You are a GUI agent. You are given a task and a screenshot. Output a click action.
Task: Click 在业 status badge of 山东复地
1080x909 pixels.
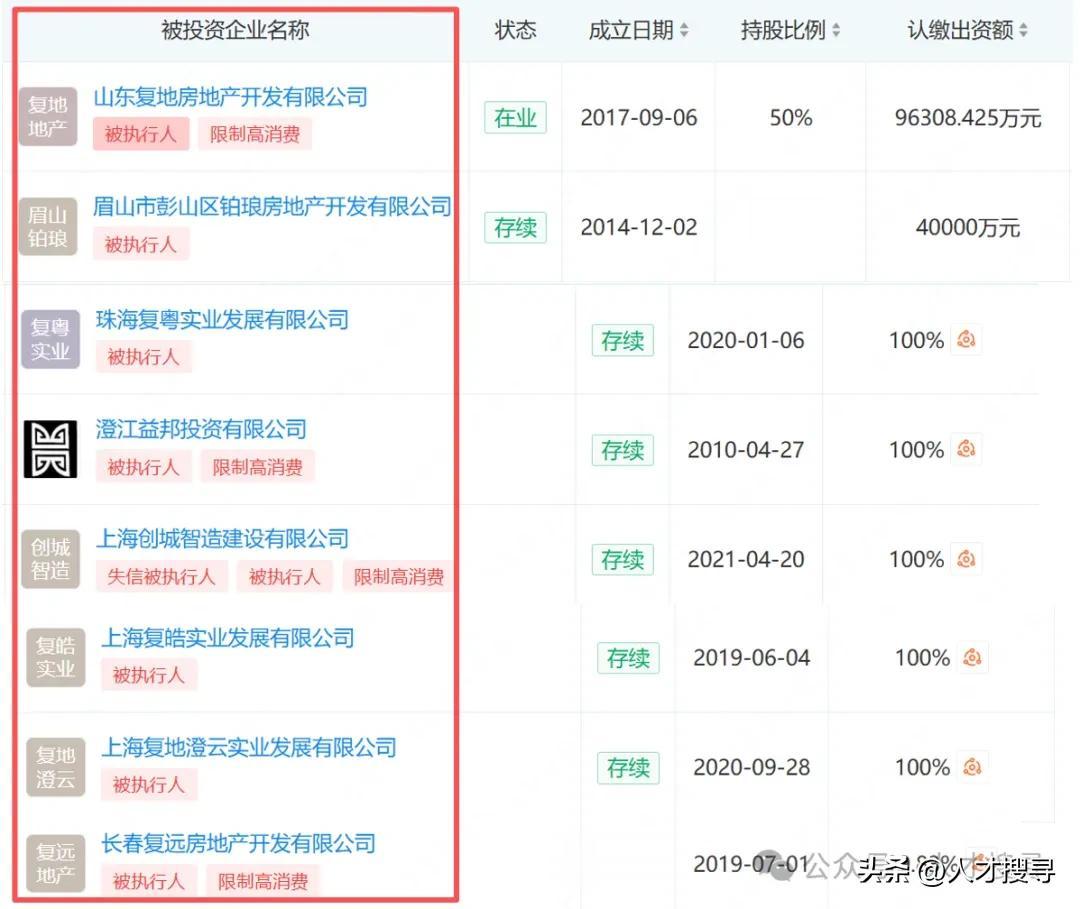515,118
